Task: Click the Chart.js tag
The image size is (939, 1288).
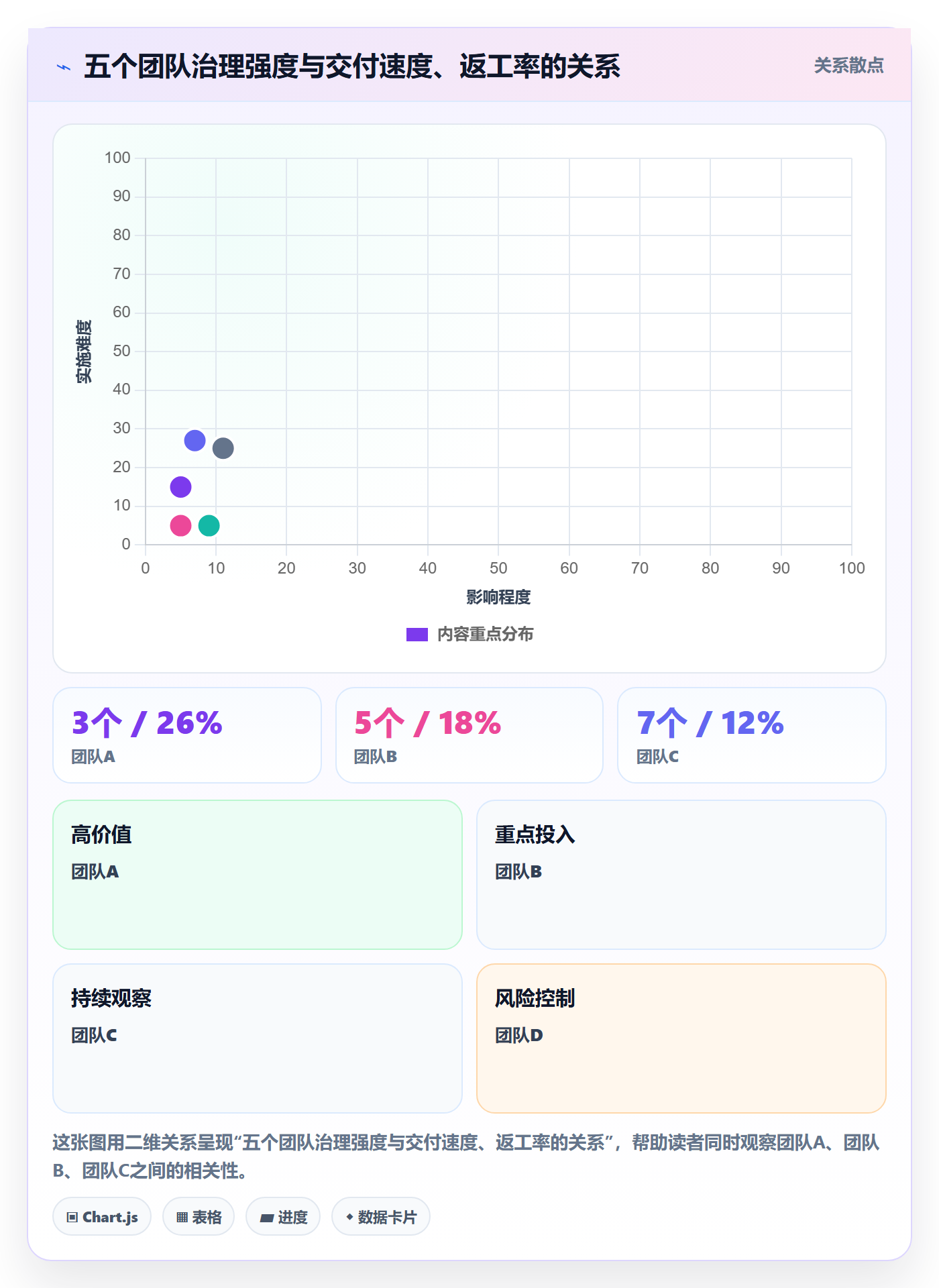Action: click(102, 1216)
